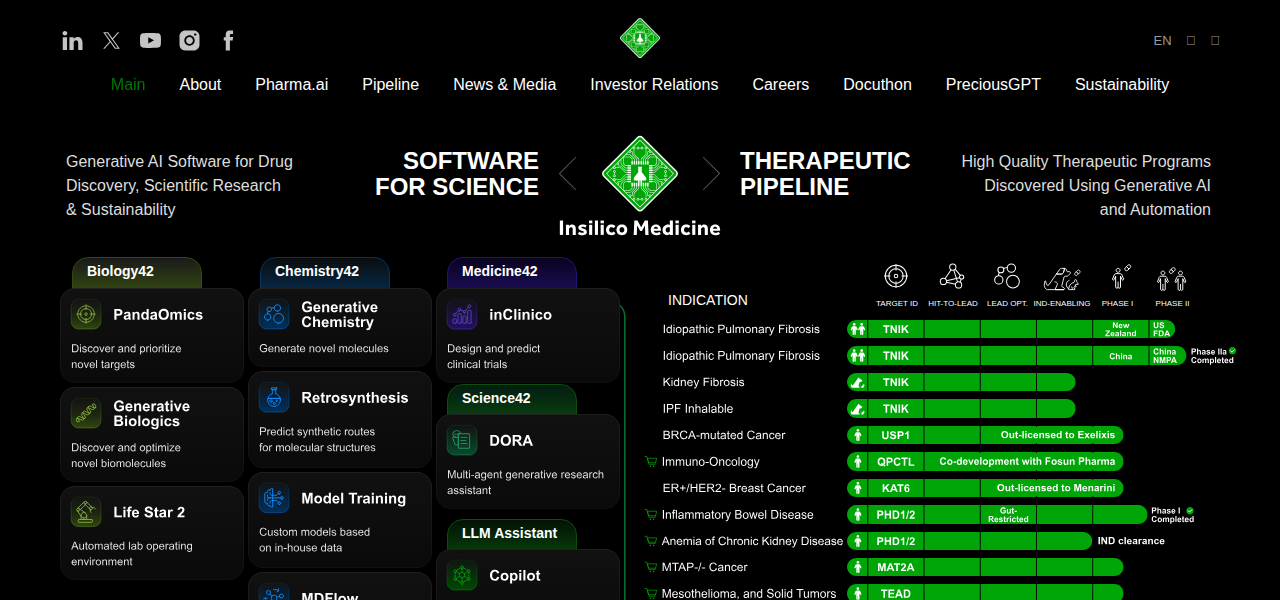This screenshot has height=600, width=1280.
Task: Open the Pipeline menu item
Action: [390, 85]
